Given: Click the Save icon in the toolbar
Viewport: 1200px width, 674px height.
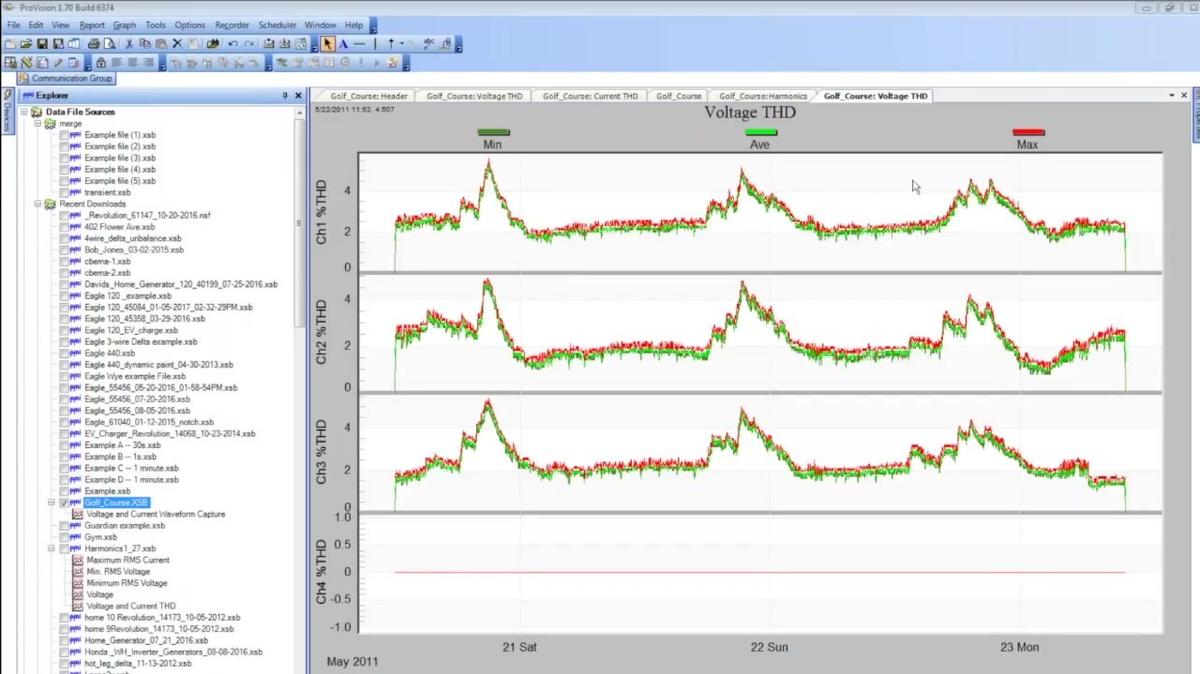Looking at the screenshot, I should [42, 44].
